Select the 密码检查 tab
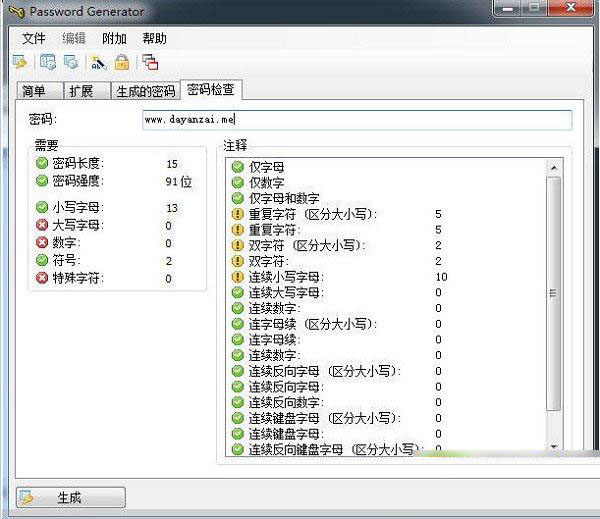Screen dimensions: 600x519 point(211,90)
